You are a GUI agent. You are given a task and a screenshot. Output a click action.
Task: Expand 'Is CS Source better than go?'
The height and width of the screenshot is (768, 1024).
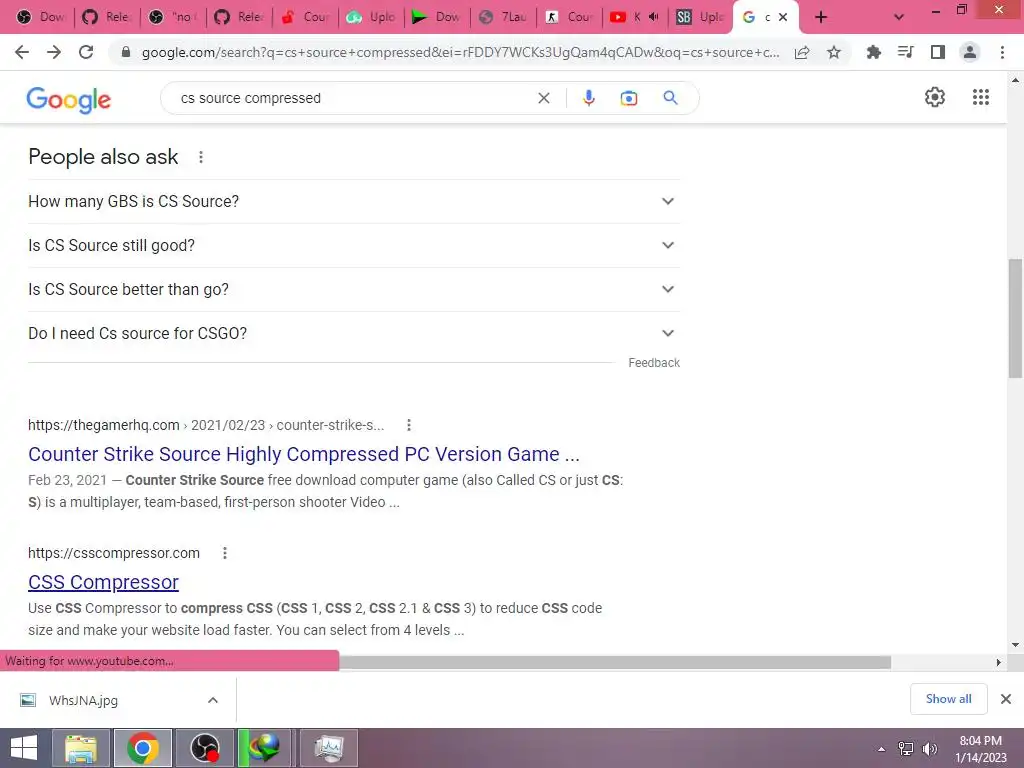[x=354, y=289]
